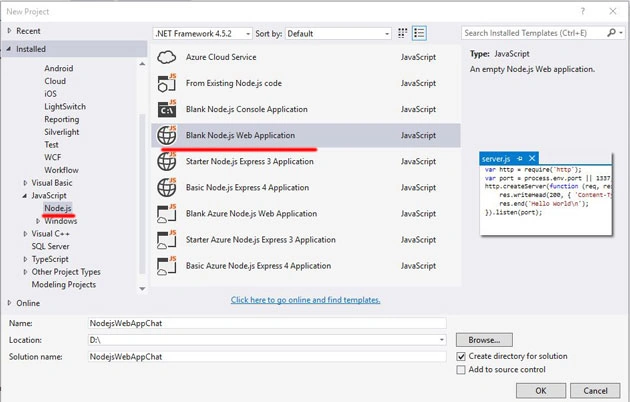Expand the Visual Basic node
Image resolution: width=630 pixels, height=402 pixels.
click(x=25, y=183)
